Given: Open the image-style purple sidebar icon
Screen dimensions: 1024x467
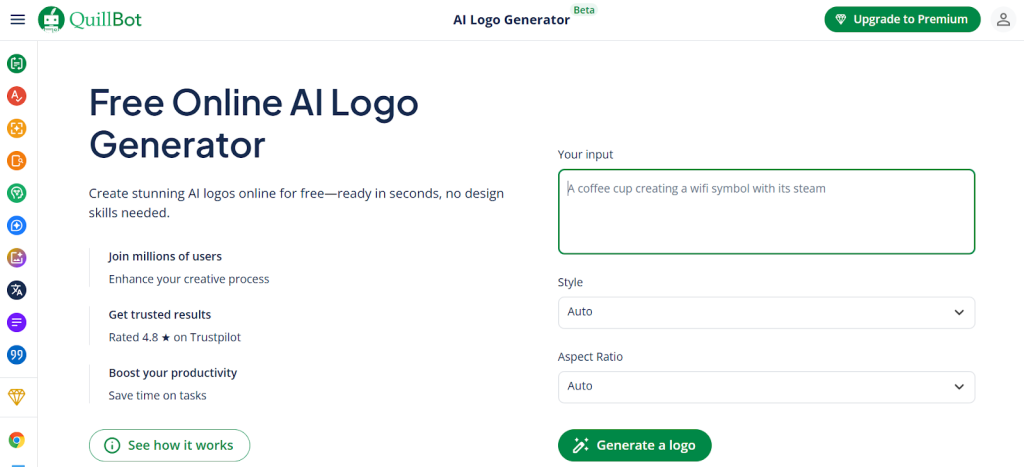Looking at the screenshot, I should point(17,258).
